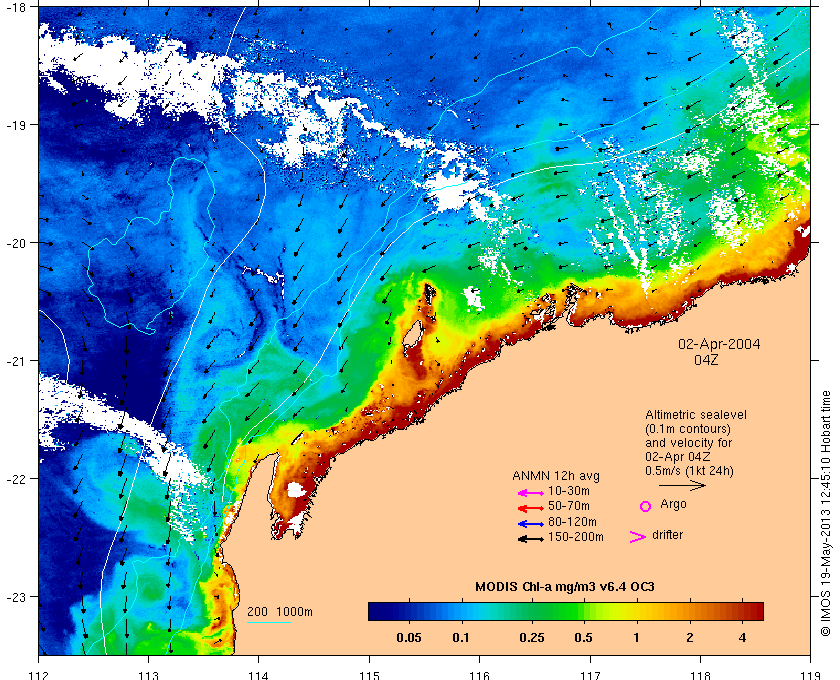The width and height of the screenshot is (840, 680).
Task: Click the longitude axis label '117'
Action: 590,675
